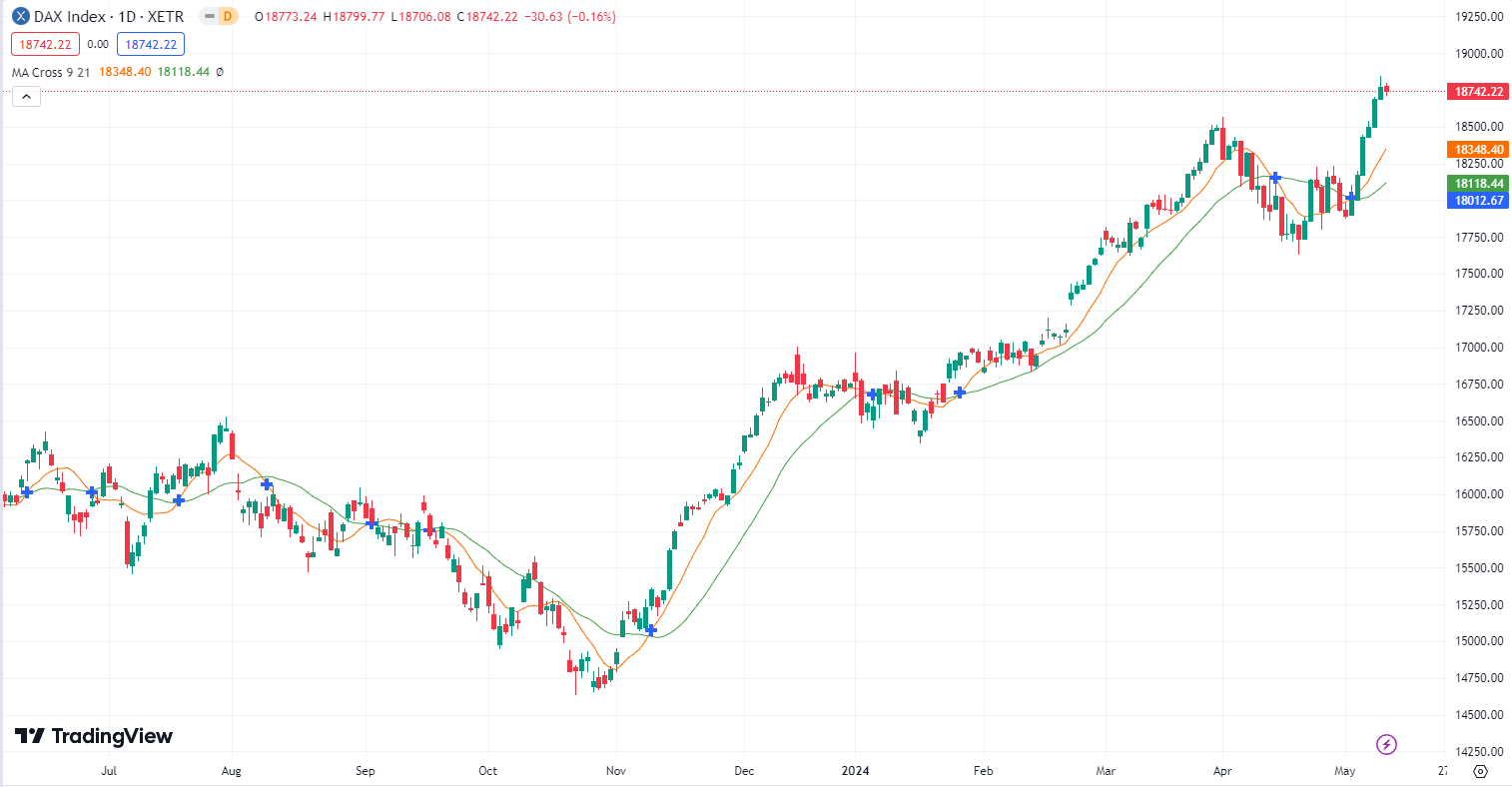Click orange 18348.40 value in MA Cross legend
This screenshot has height=787, width=1512.
pyautogui.click(x=125, y=72)
